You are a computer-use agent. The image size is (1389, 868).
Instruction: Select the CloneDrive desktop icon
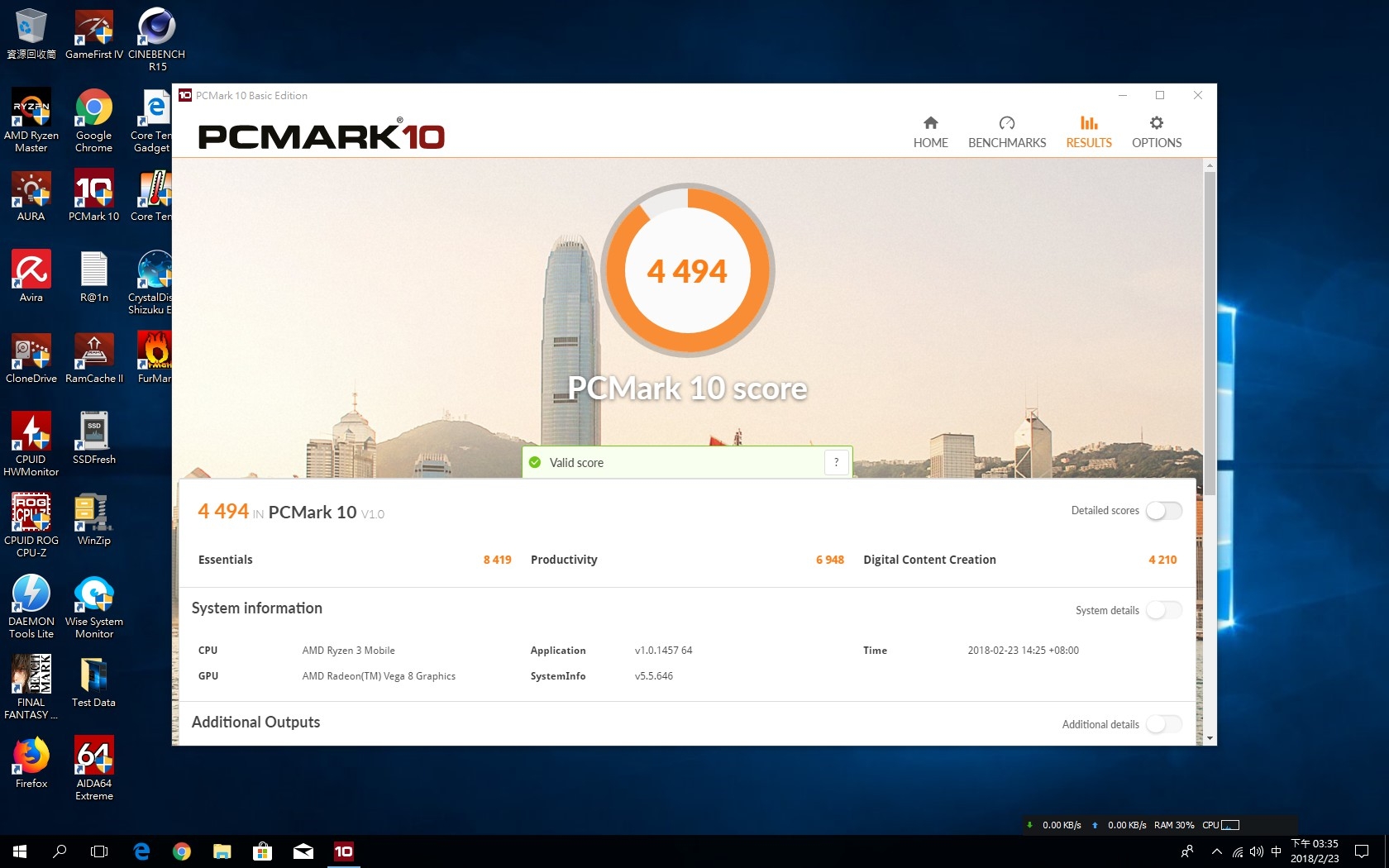[x=31, y=358]
